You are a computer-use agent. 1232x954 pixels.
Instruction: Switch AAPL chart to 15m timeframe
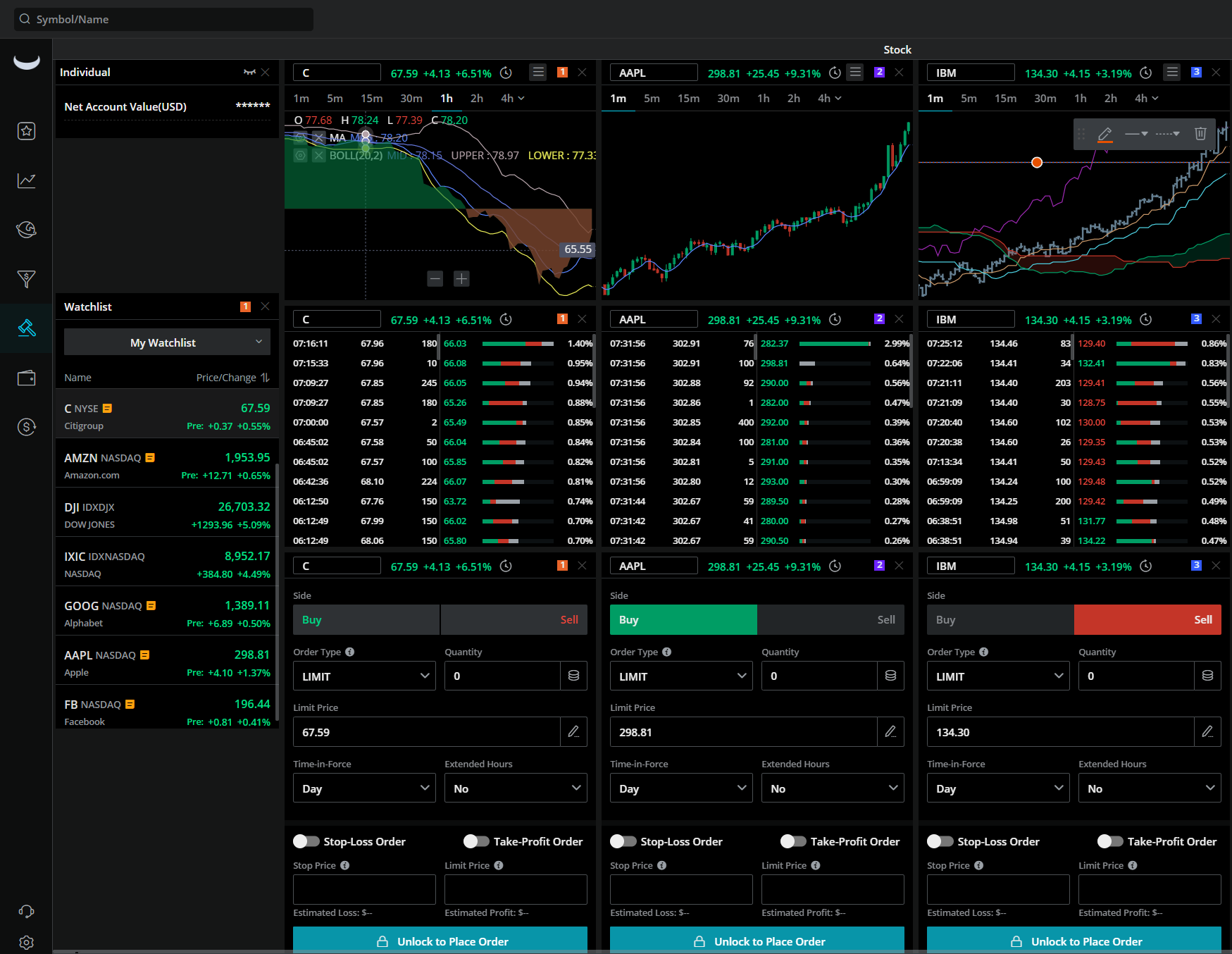(x=688, y=98)
